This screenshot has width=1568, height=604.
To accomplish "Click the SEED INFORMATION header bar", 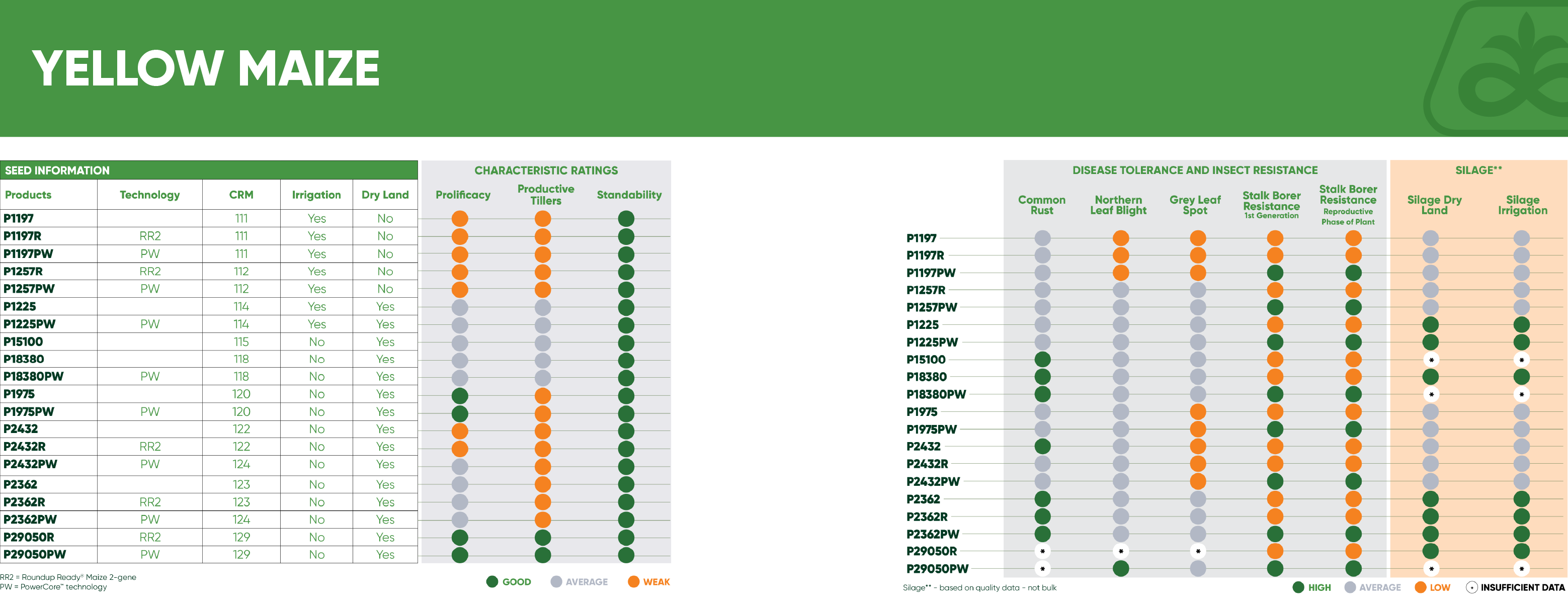I will pos(209,170).
